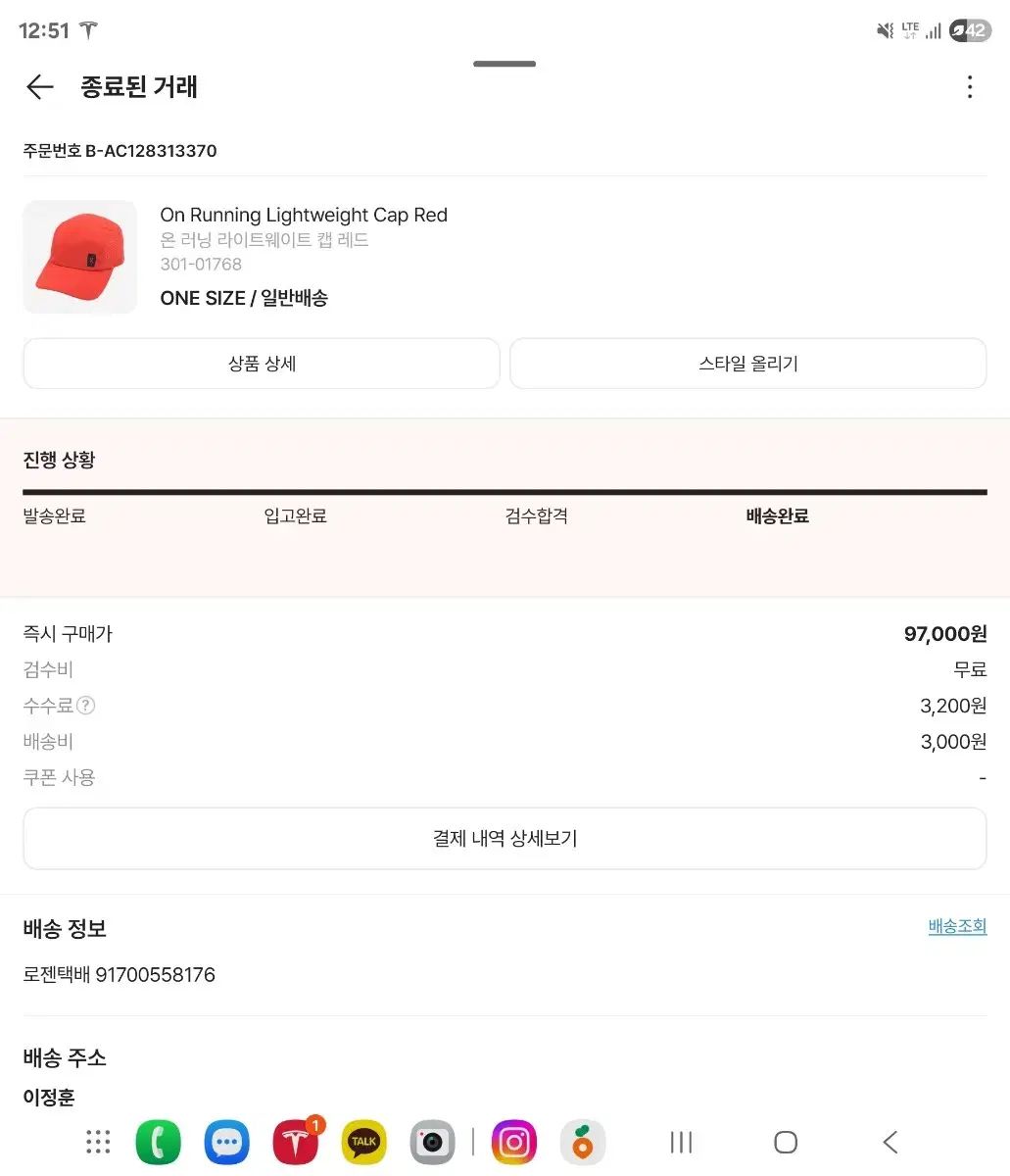Open the app drawer grid icon

(x=98, y=1142)
